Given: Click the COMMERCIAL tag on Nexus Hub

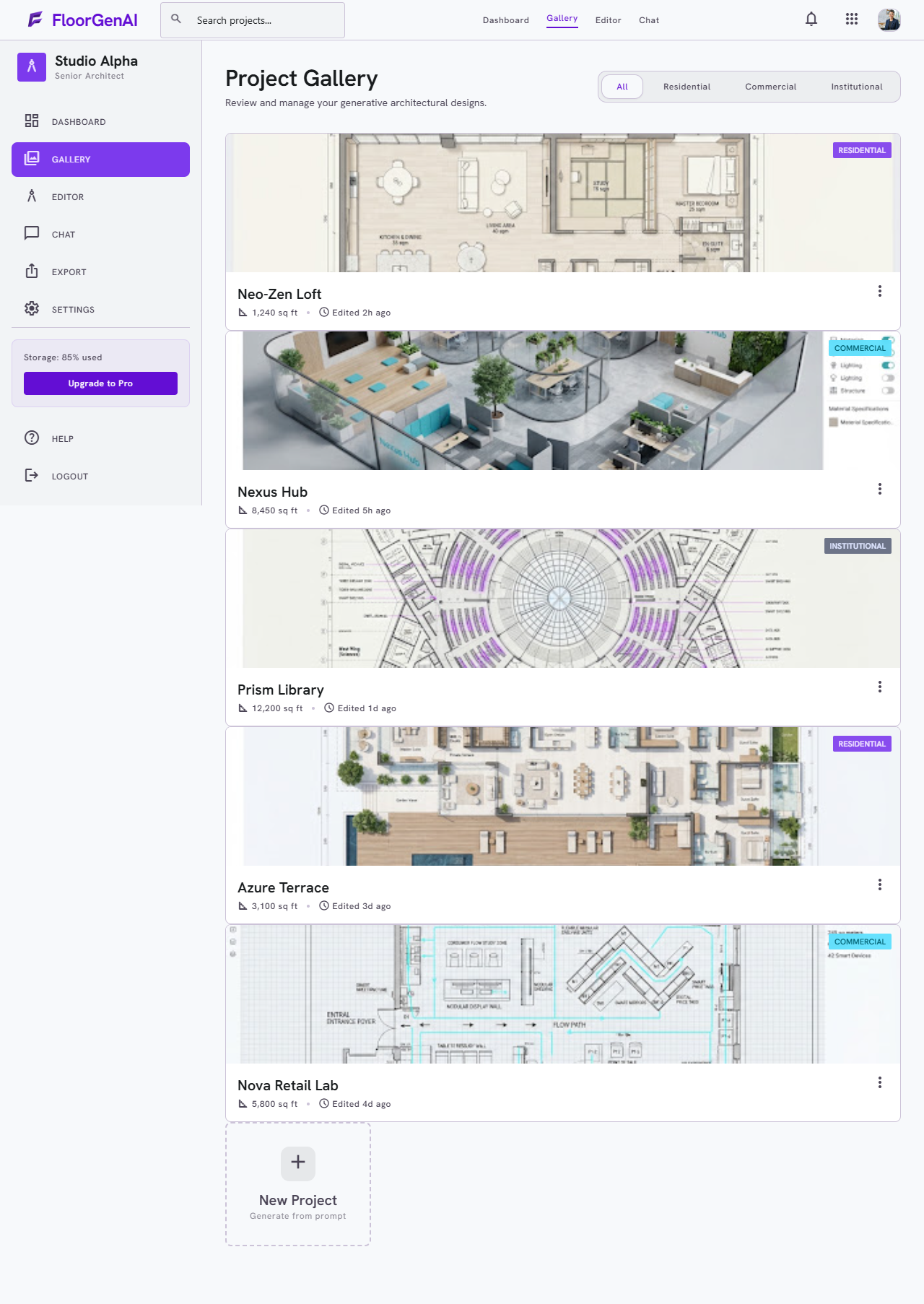Looking at the screenshot, I should click(860, 348).
